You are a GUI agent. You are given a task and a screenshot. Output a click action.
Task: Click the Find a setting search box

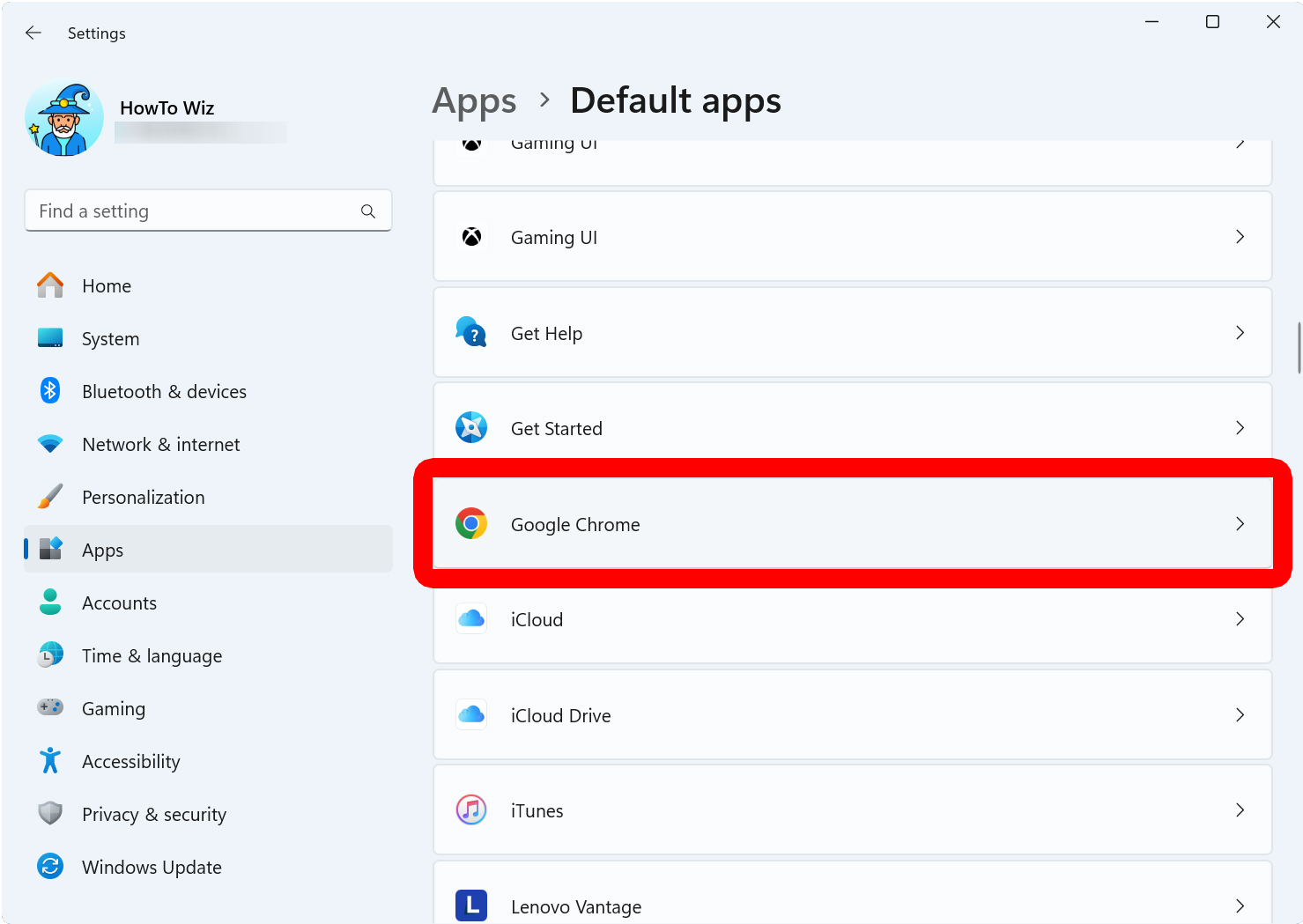point(194,211)
